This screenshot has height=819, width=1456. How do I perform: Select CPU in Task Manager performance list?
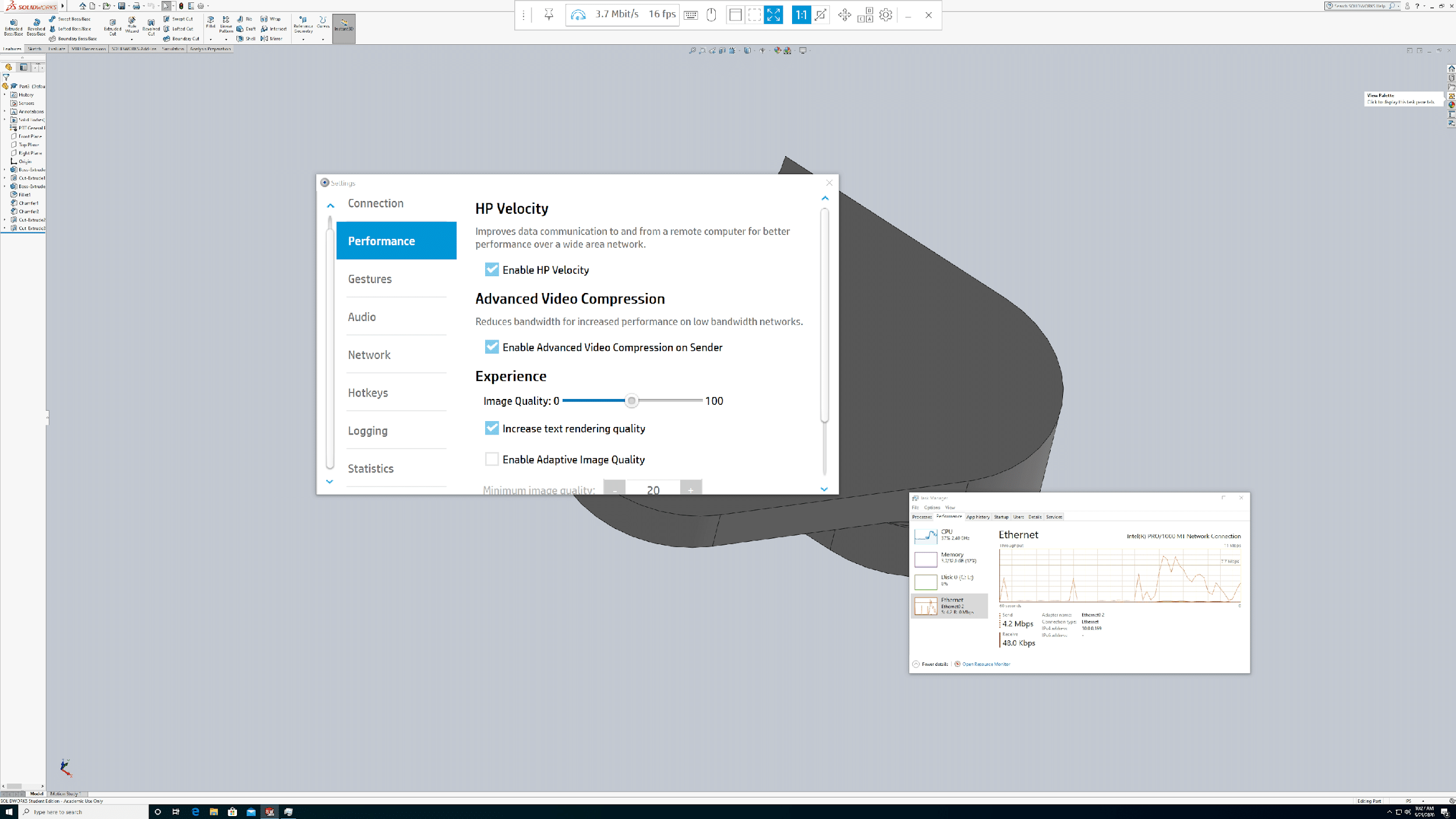(x=949, y=535)
